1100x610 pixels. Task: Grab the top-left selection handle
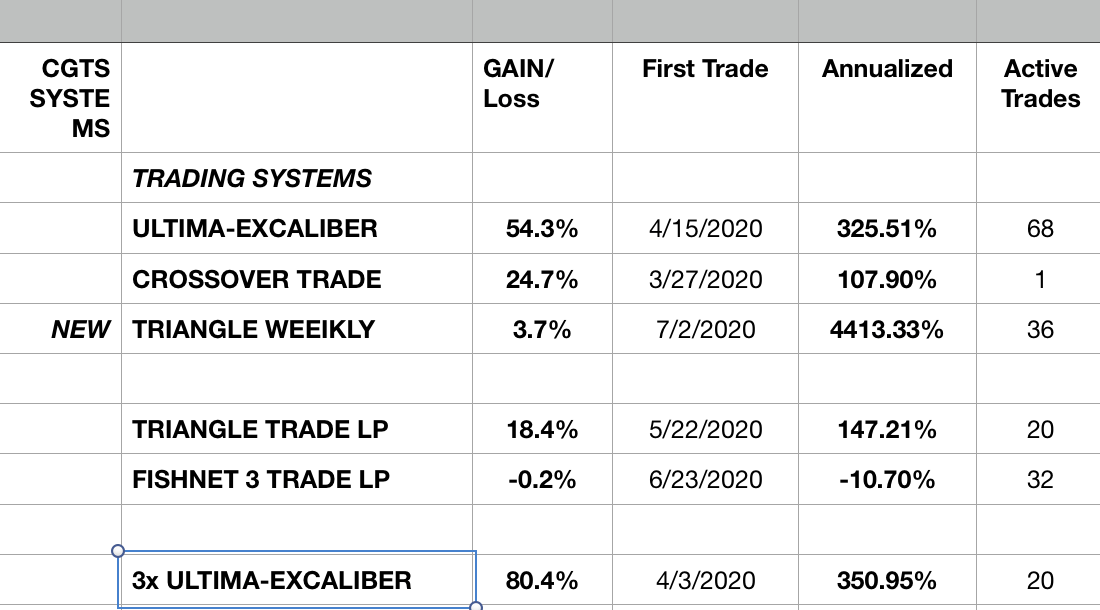pyautogui.click(x=118, y=551)
